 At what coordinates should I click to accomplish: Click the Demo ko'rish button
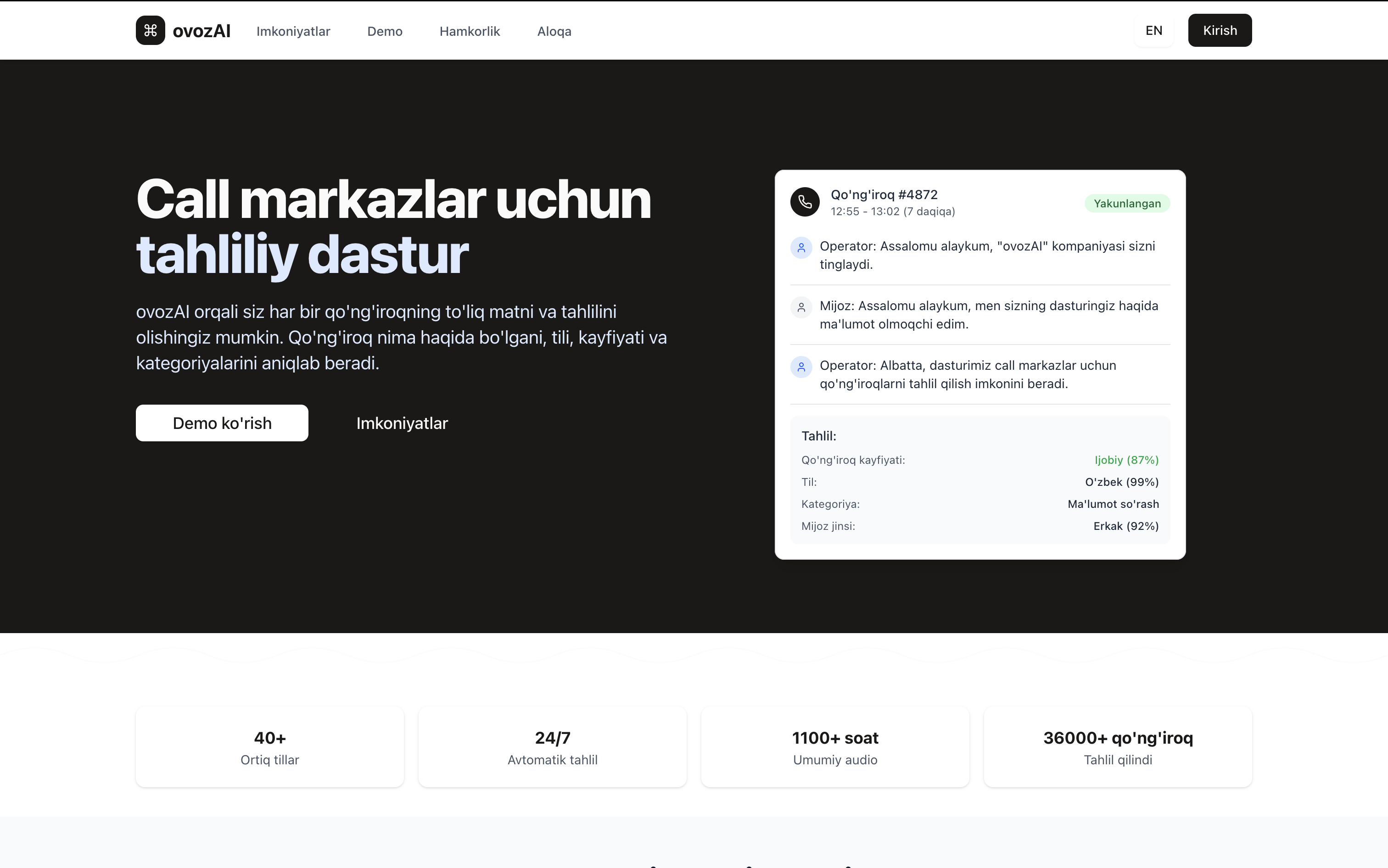click(x=222, y=423)
